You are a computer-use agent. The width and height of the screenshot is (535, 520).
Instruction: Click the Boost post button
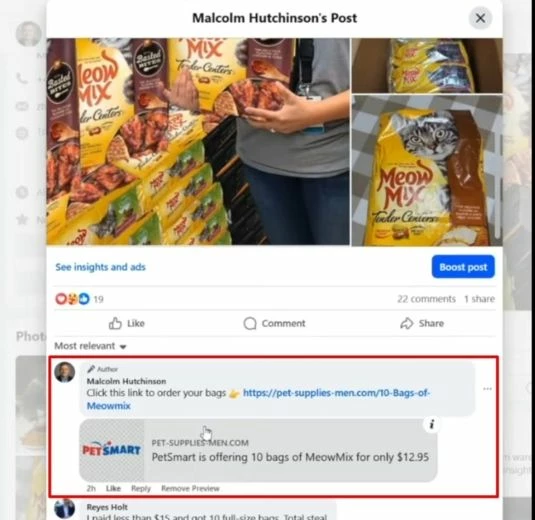(x=463, y=267)
